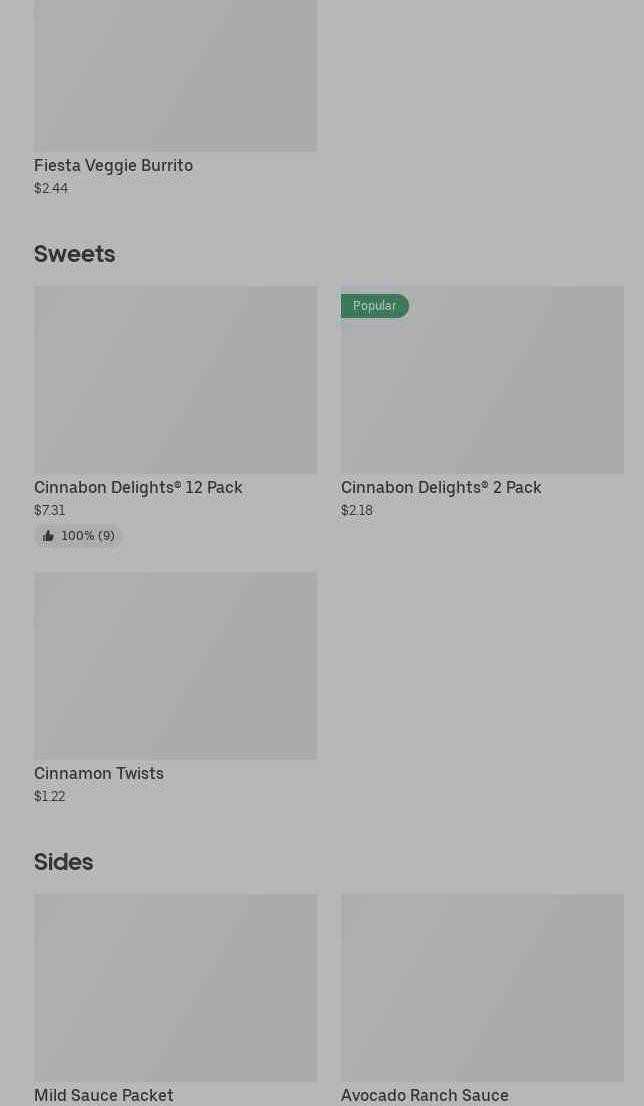Click the thumbs-up icon under Cinnabon Delights 12 Pack
The width and height of the screenshot is (644, 1106).
tap(48, 536)
